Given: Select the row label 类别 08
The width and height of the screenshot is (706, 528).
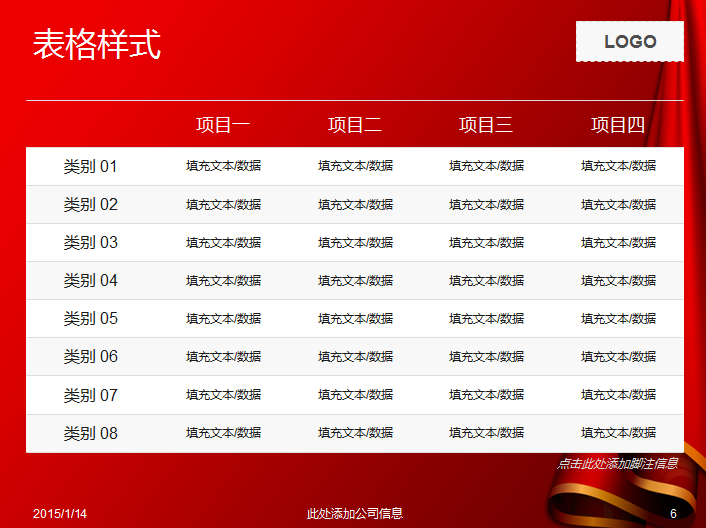Looking at the screenshot, I should [x=91, y=433].
